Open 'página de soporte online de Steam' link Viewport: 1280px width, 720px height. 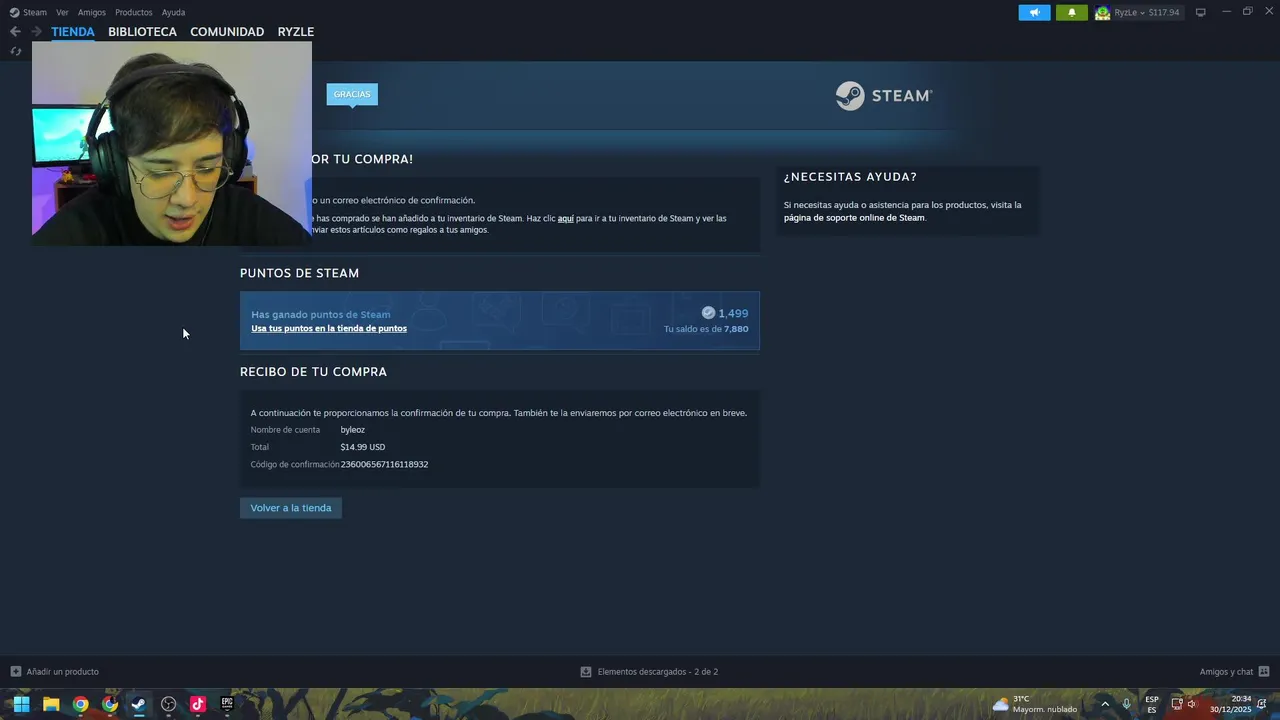tap(854, 217)
